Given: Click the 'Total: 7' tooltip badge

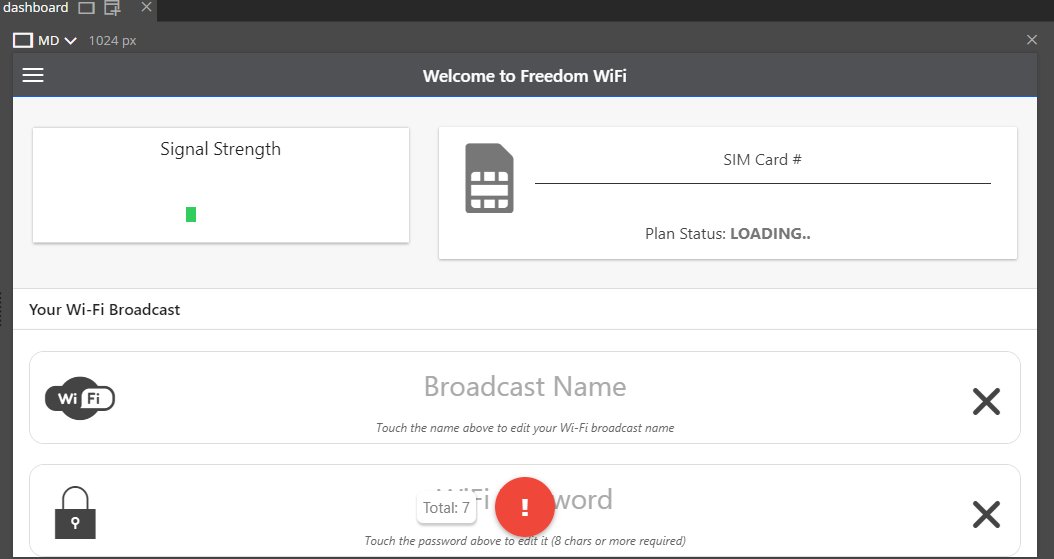Looking at the screenshot, I should (x=446, y=508).
